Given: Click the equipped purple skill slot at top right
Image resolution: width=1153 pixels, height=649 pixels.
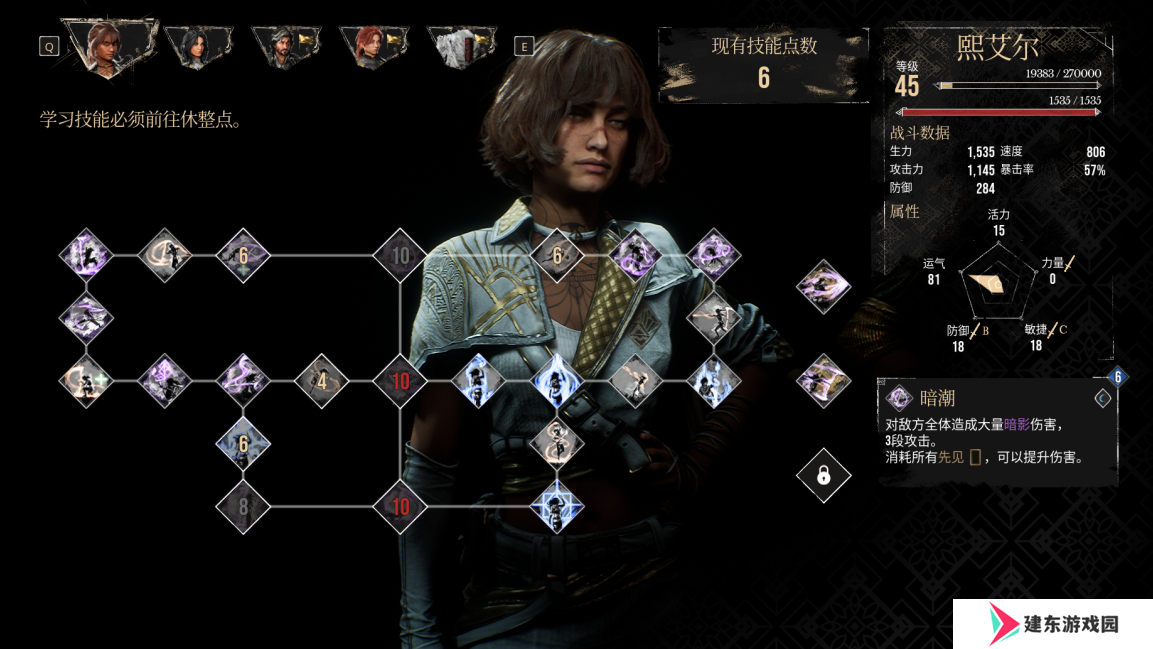Looking at the screenshot, I should (824, 286).
